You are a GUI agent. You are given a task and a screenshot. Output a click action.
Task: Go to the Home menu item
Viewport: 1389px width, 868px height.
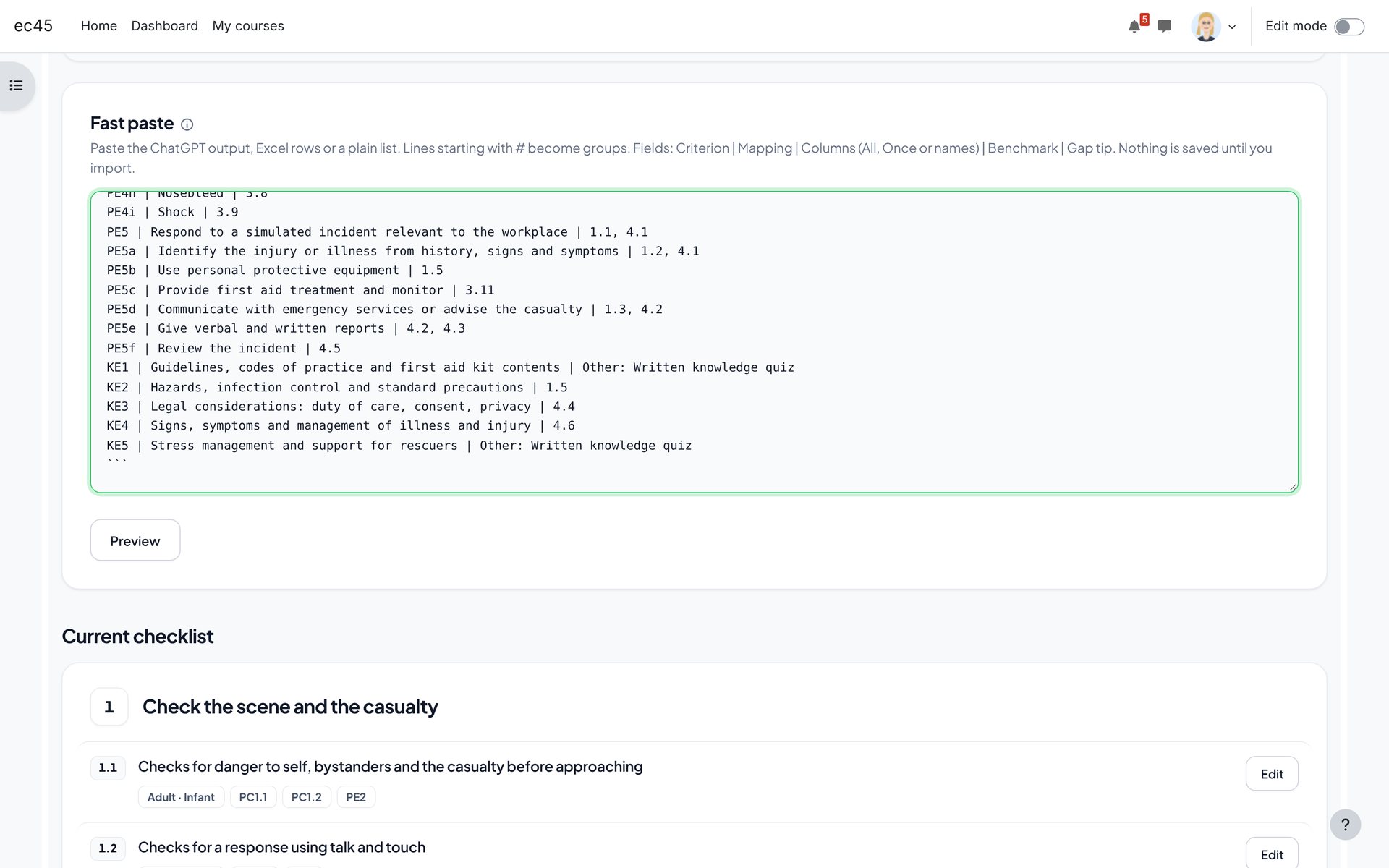coord(99,26)
